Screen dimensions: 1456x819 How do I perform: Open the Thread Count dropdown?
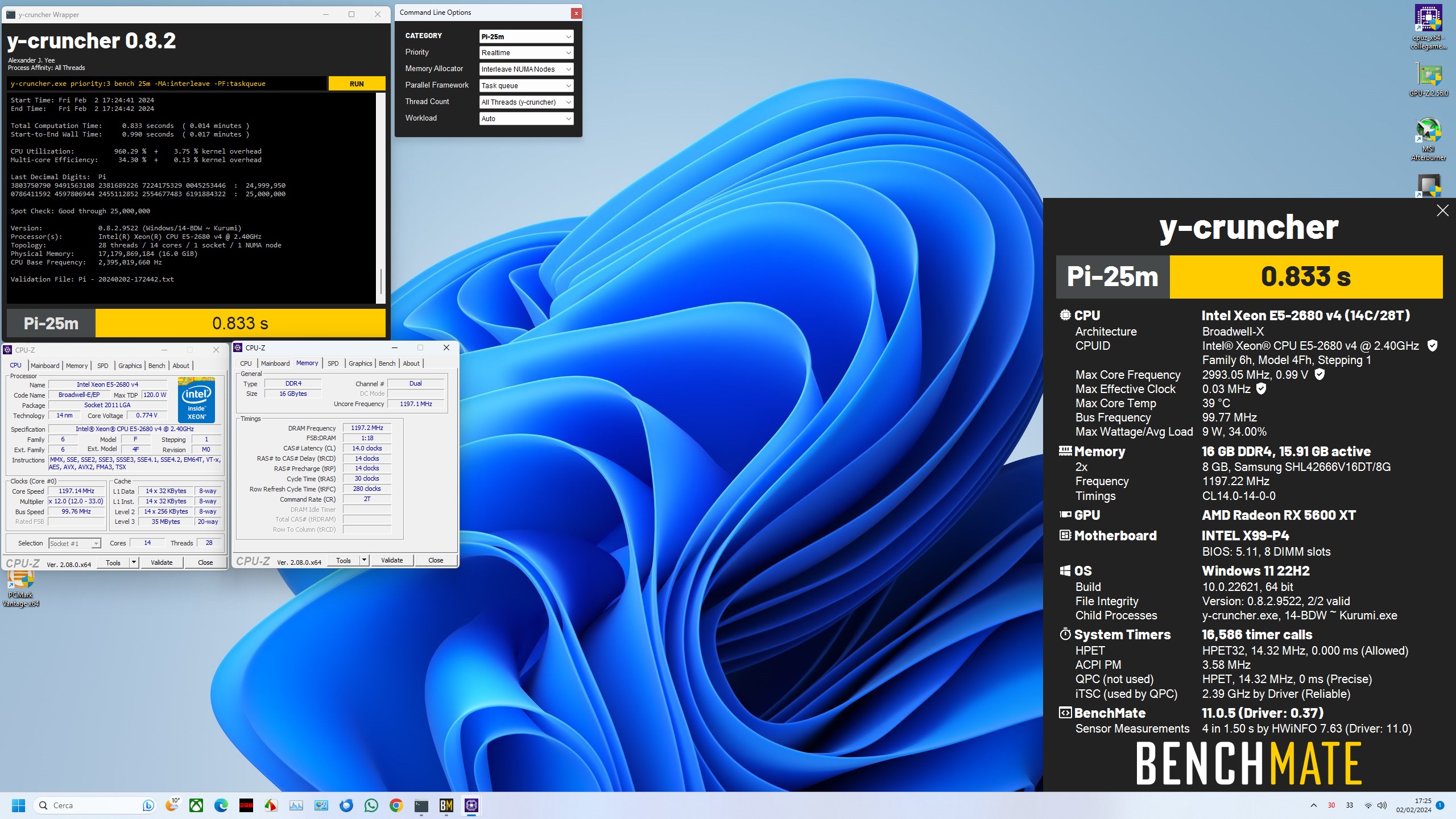526,102
